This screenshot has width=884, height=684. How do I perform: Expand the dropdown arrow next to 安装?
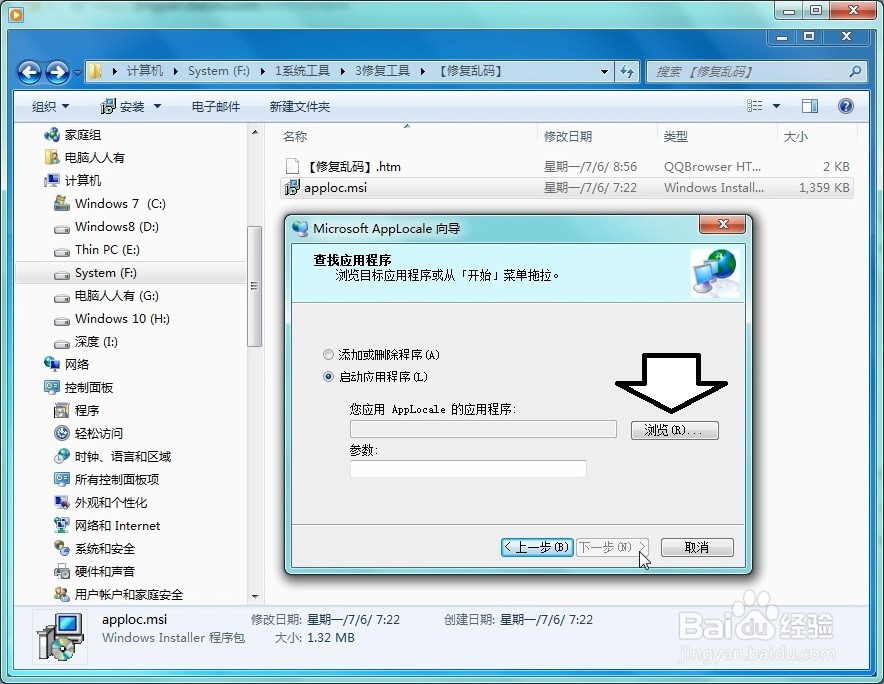pyautogui.click(x=157, y=106)
